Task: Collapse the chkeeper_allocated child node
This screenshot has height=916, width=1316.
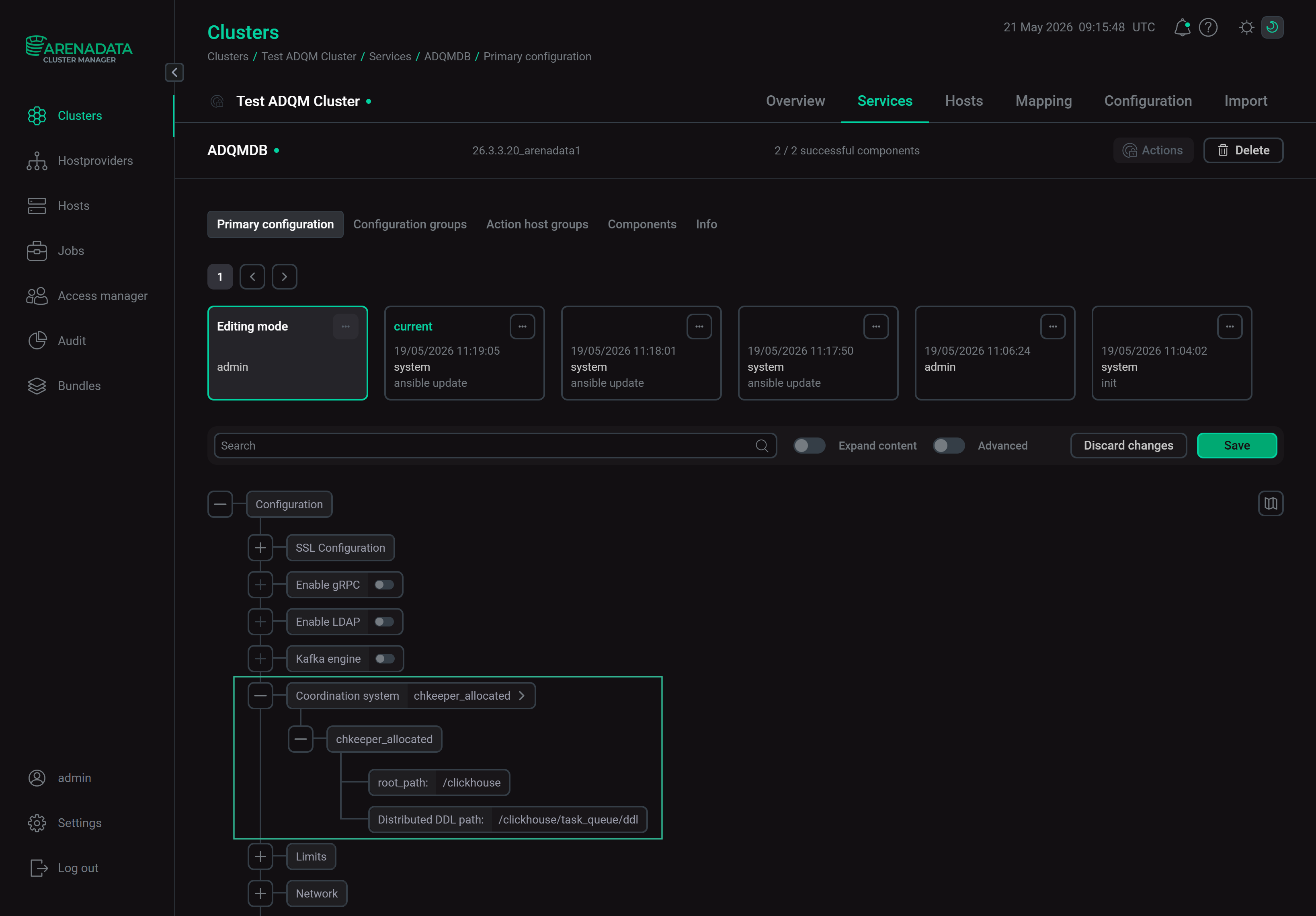Action: pos(300,739)
